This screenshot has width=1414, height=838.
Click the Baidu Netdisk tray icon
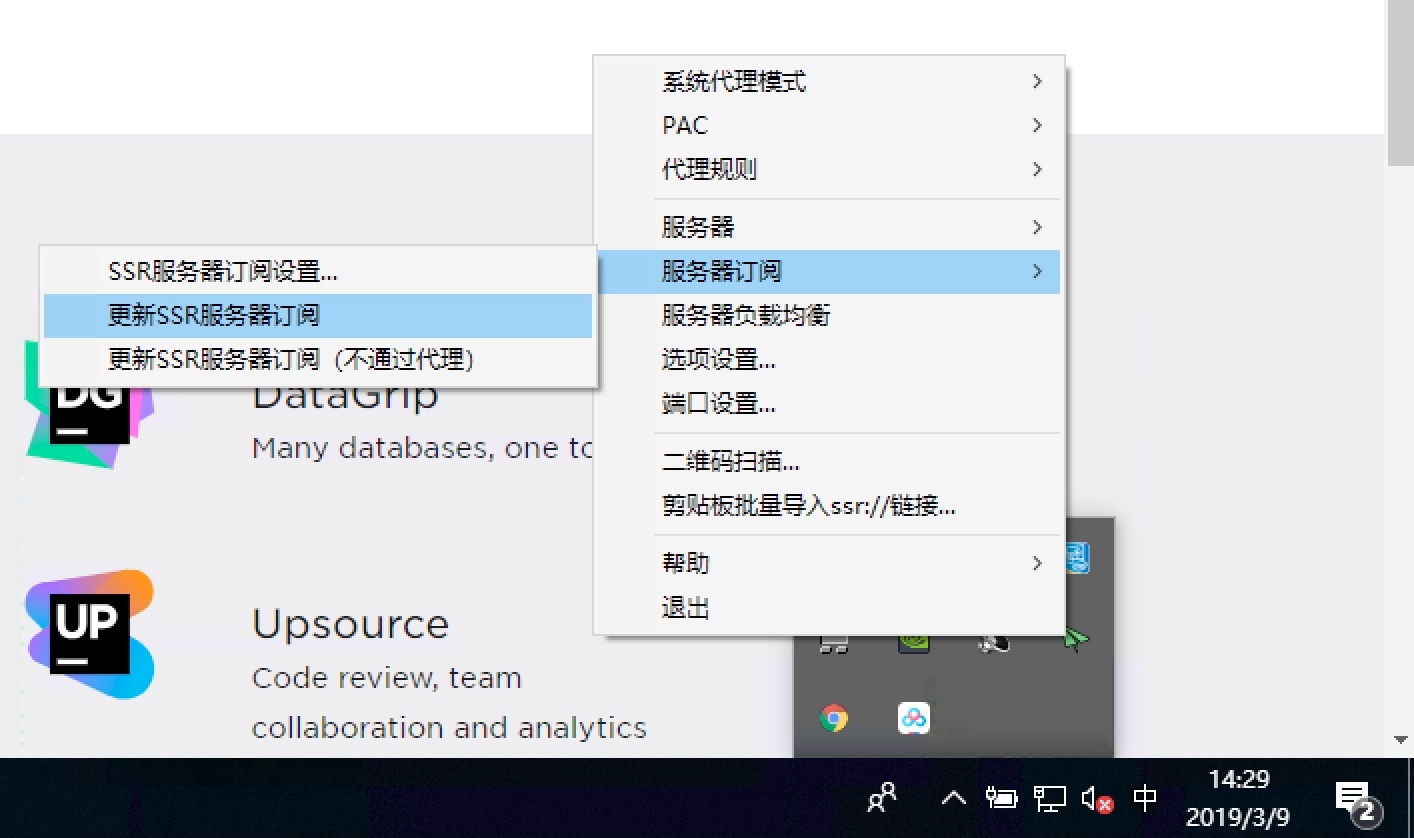914,718
